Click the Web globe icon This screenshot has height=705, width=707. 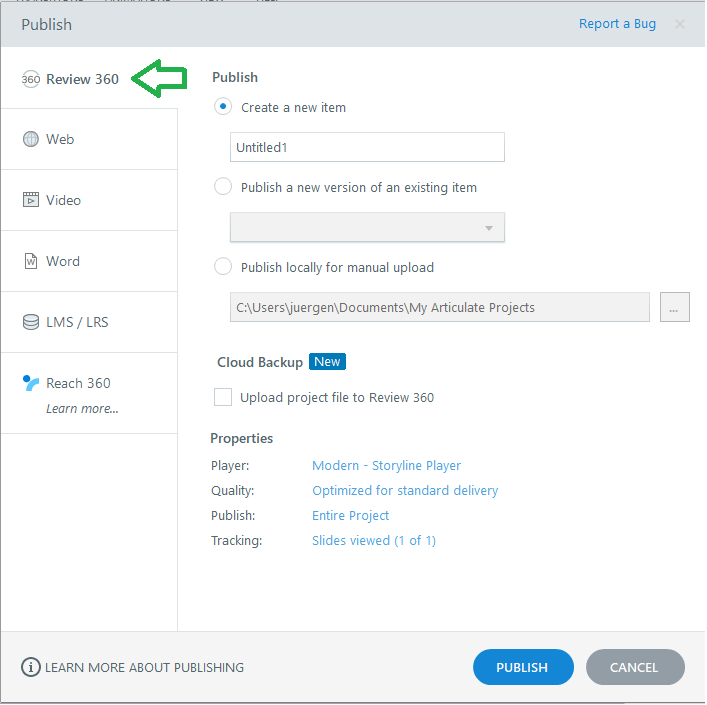click(31, 139)
